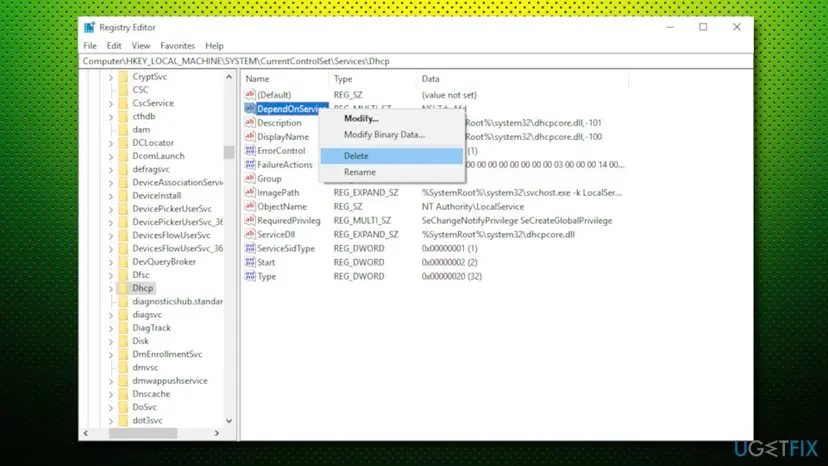Viewport: 828px width, 466px height.
Task: Click the defragsvc folder icon
Action: point(123,169)
